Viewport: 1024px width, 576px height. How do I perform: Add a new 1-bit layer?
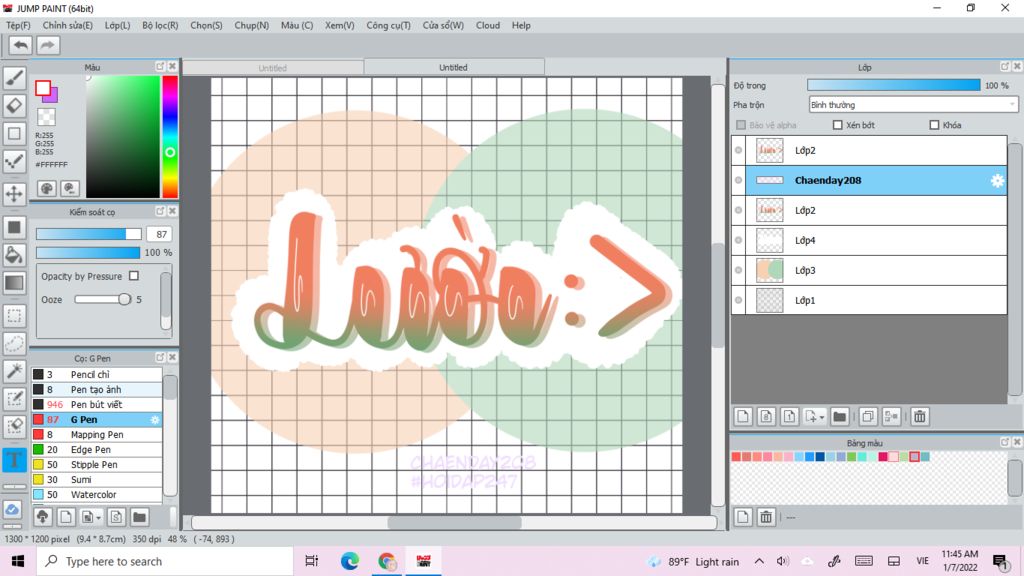(x=790, y=417)
